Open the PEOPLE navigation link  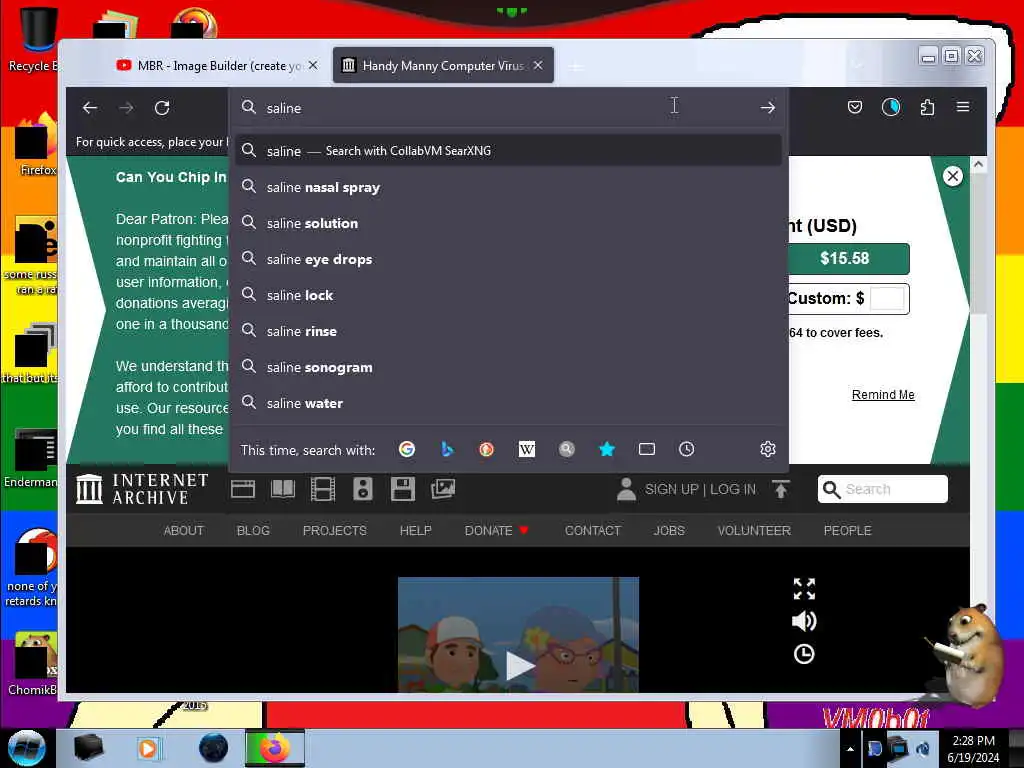coord(847,530)
